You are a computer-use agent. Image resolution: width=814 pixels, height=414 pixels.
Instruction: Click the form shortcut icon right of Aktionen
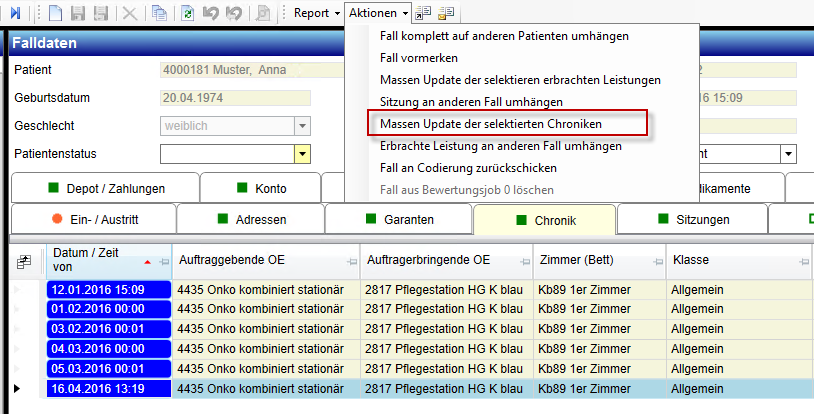423,13
